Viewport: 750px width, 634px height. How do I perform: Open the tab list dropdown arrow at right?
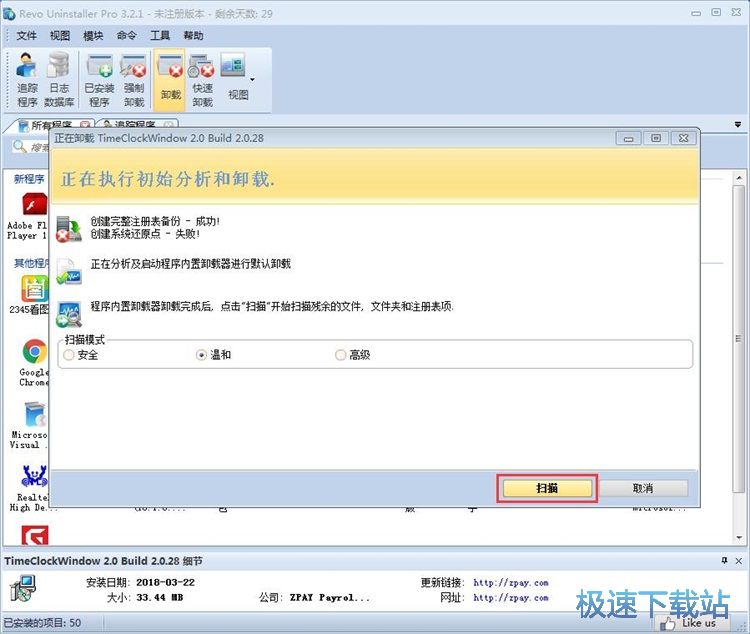(x=738, y=124)
